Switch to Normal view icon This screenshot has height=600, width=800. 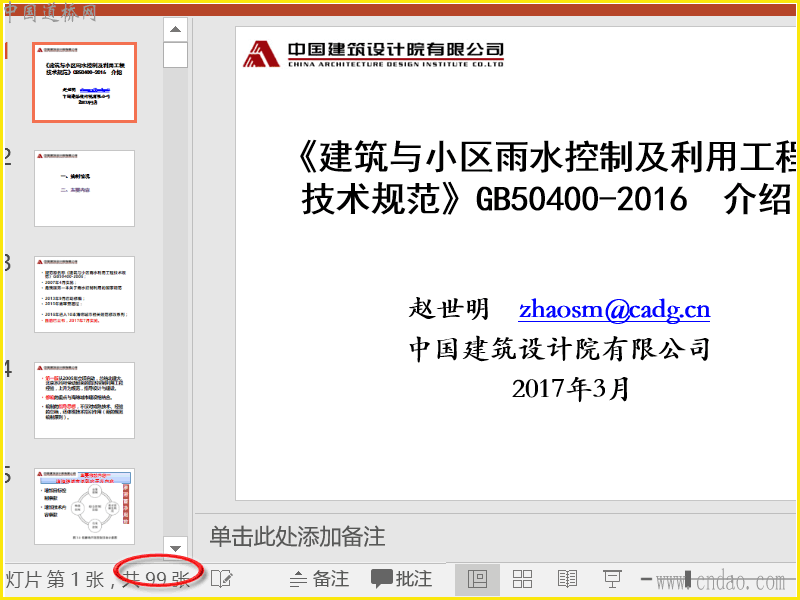[x=478, y=579]
